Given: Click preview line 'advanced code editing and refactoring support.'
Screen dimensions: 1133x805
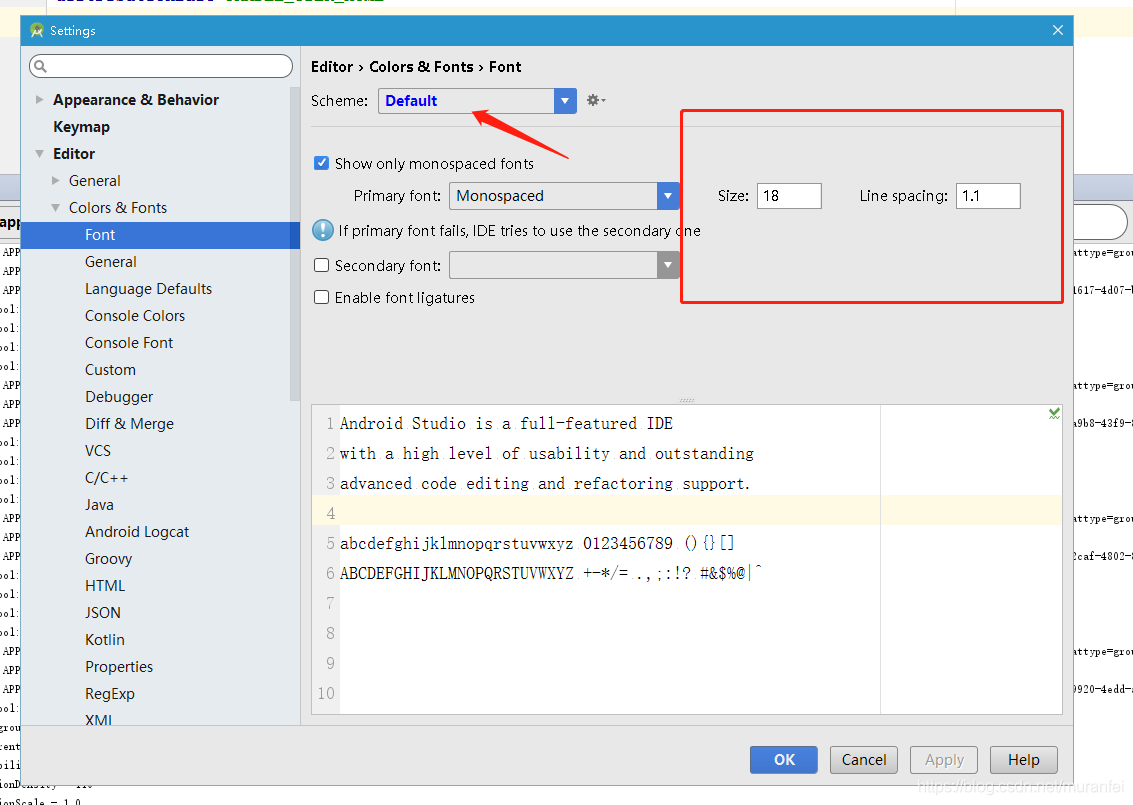Looking at the screenshot, I should pyautogui.click(x=545, y=483).
